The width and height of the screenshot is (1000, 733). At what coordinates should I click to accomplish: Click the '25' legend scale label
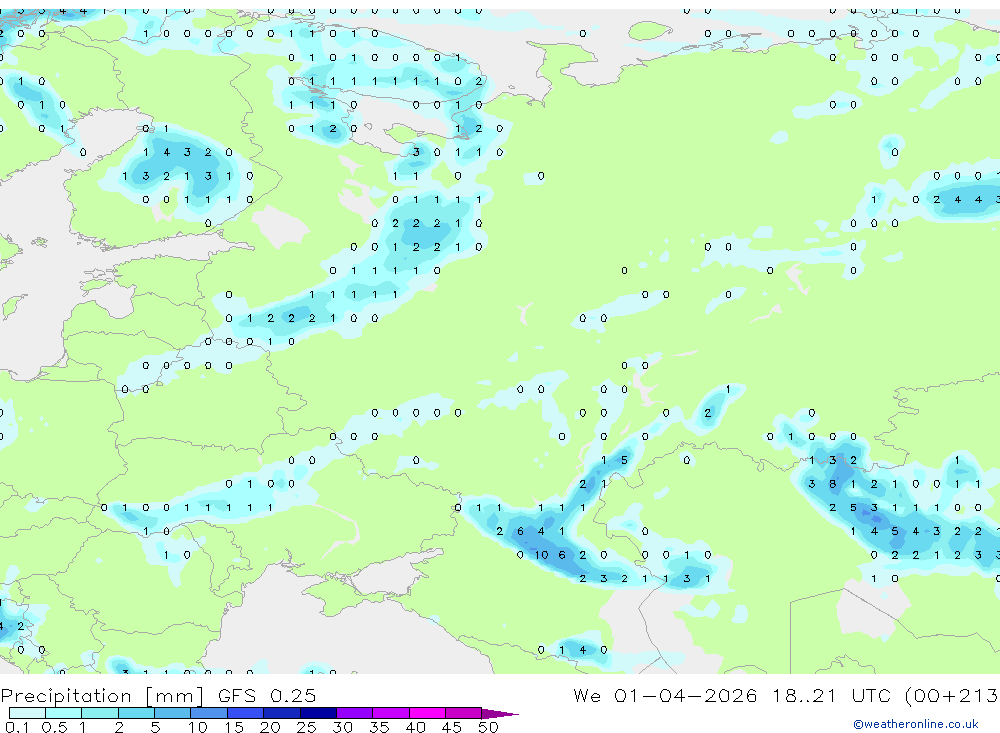pyautogui.click(x=306, y=727)
